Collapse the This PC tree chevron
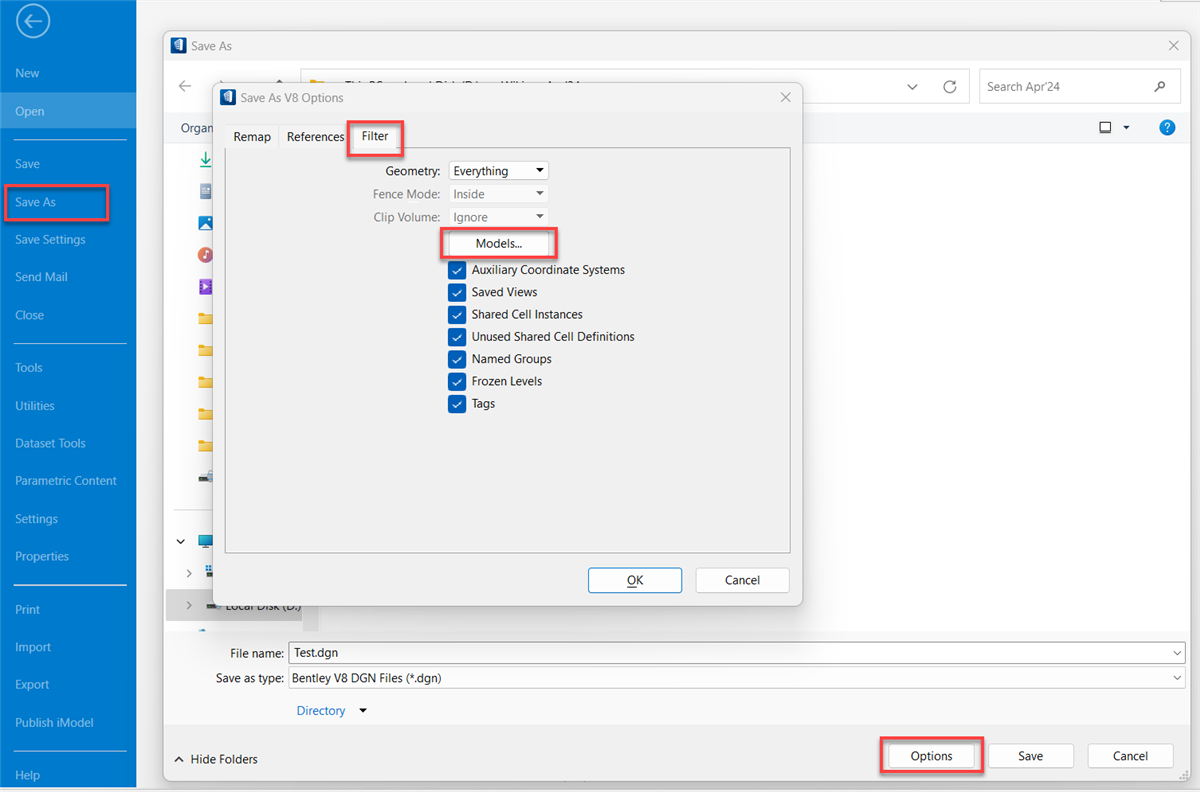The width and height of the screenshot is (1200, 792). tap(181, 542)
